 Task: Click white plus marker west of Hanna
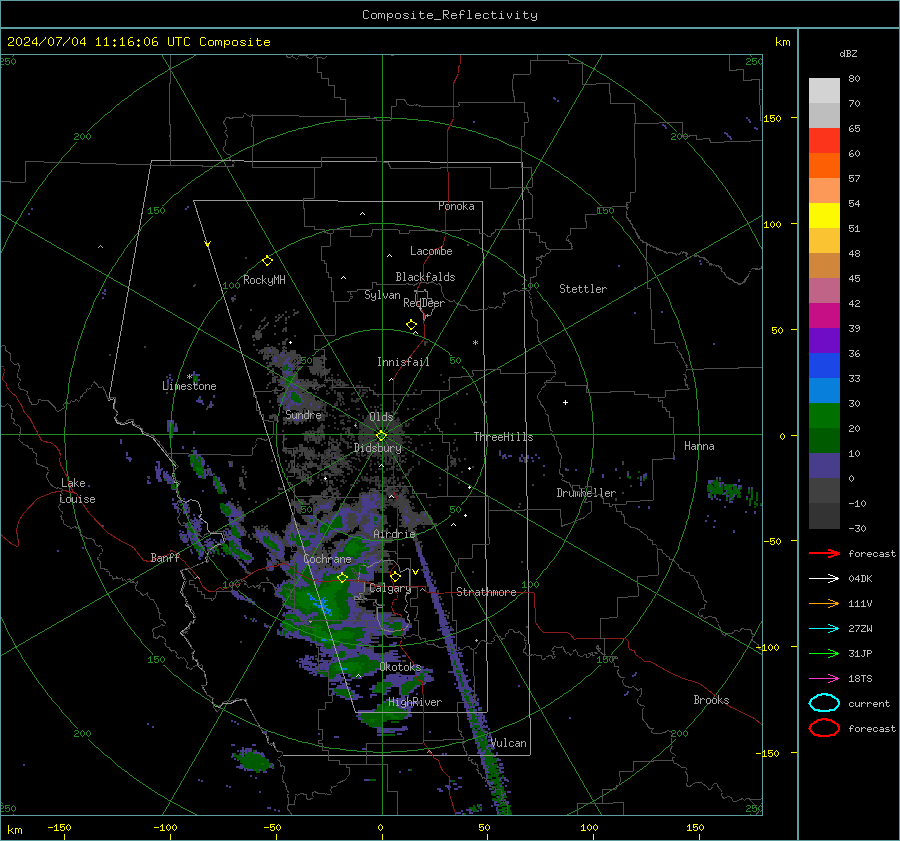coord(565,402)
